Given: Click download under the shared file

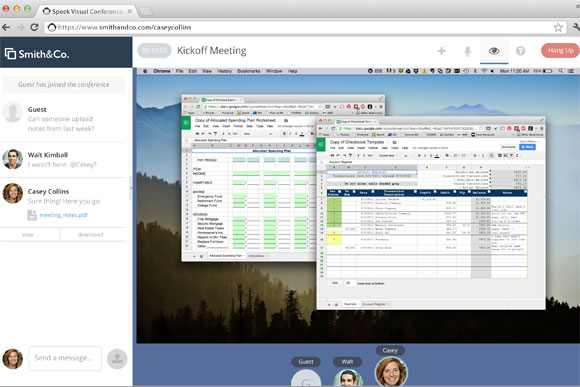Looking at the screenshot, I should [90, 235].
